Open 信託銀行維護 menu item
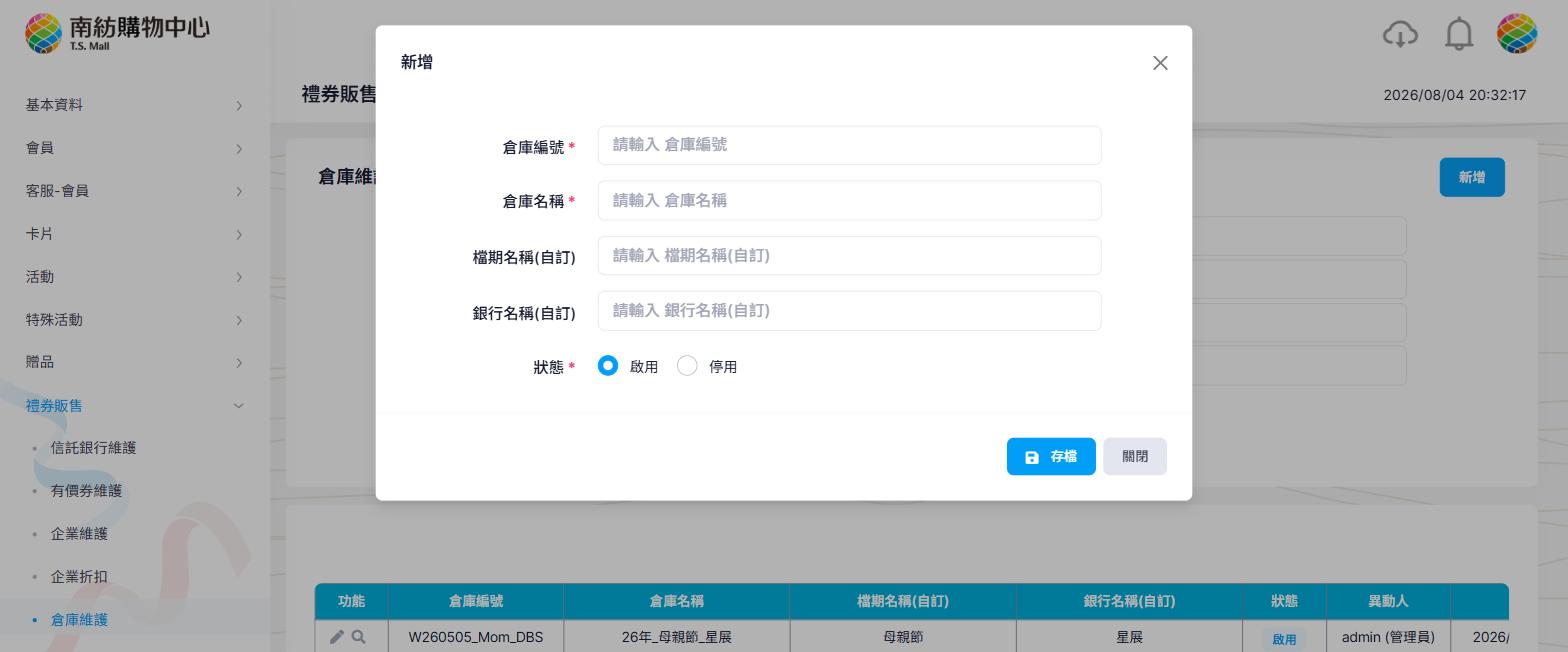The width and height of the screenshot is (1568, 652). tap(93, 448)
